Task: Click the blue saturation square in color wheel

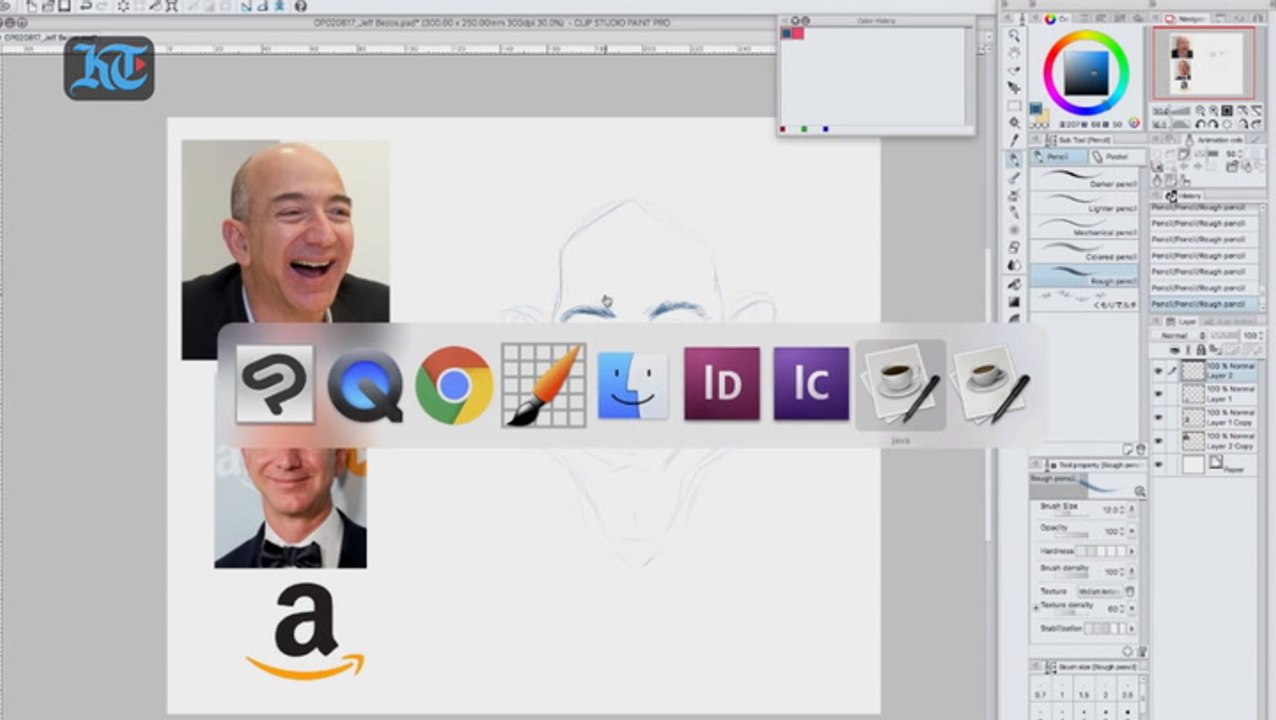Action: 1086,73
